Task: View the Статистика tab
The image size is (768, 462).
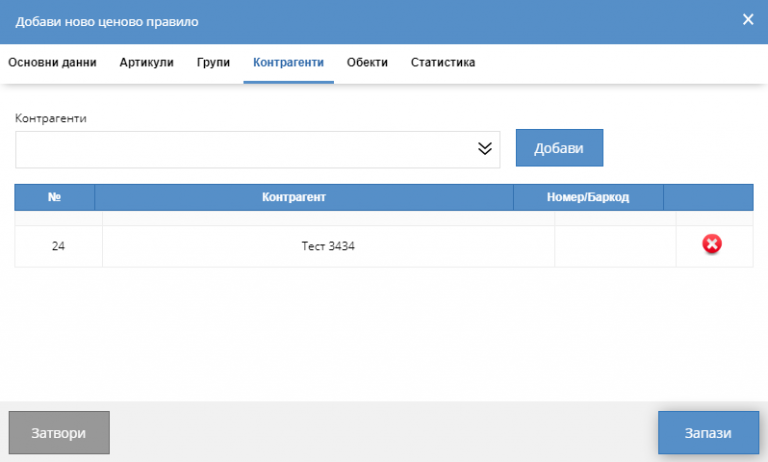Action: (x=442, y=62)
